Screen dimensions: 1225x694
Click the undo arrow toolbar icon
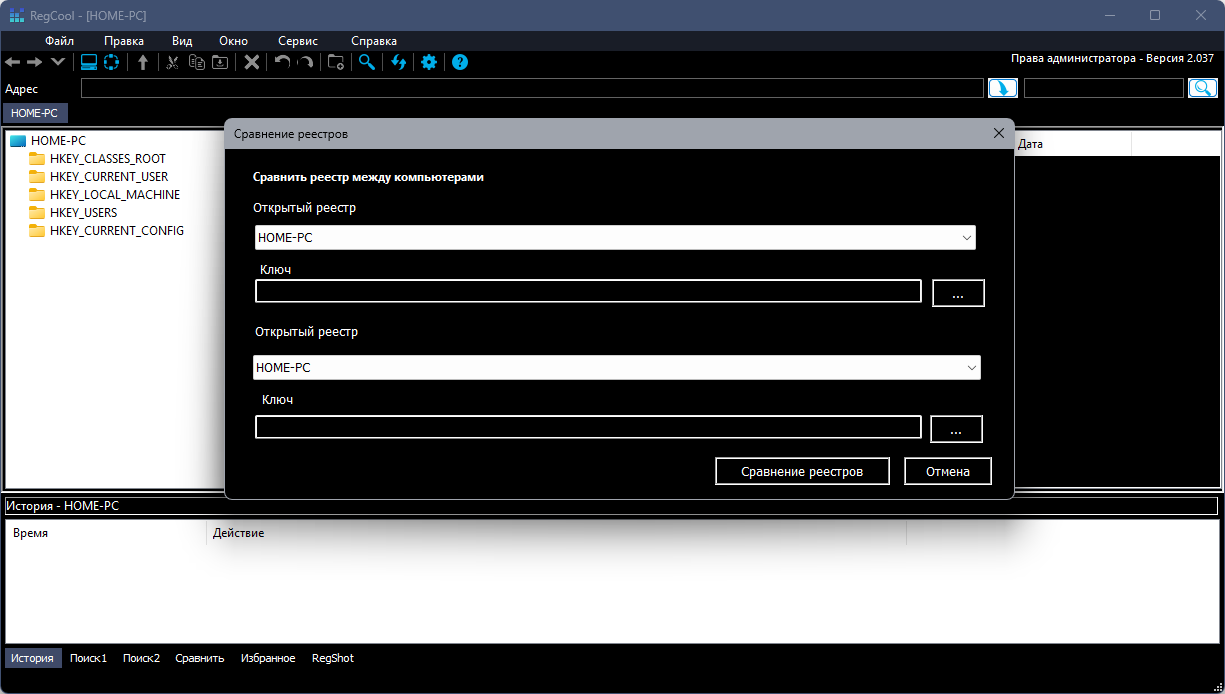click(x=282, y=62)
